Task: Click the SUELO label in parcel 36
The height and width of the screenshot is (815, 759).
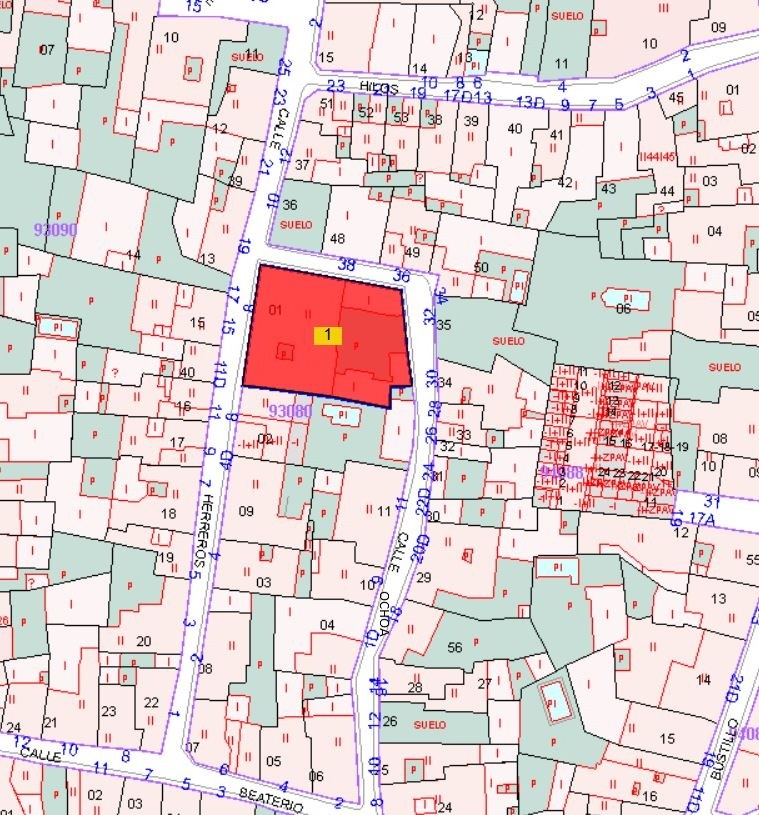Action: [x=296, y=225]
